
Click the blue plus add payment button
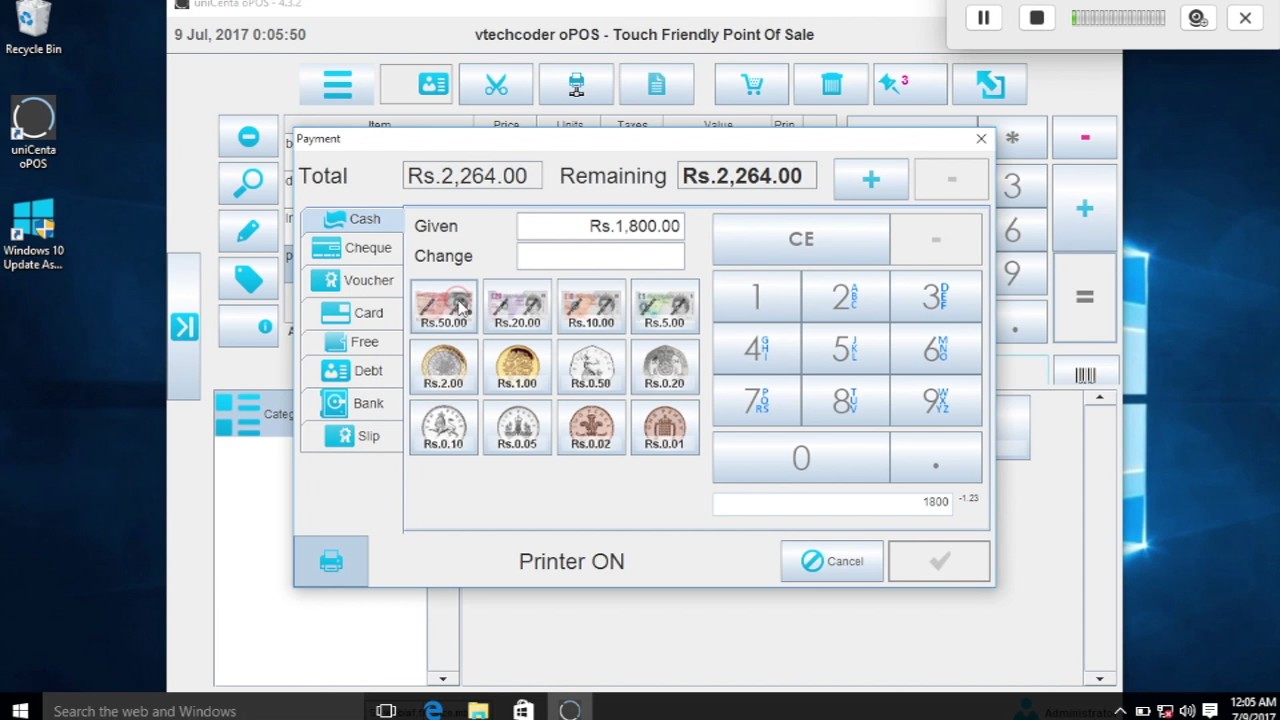[871, 180]
